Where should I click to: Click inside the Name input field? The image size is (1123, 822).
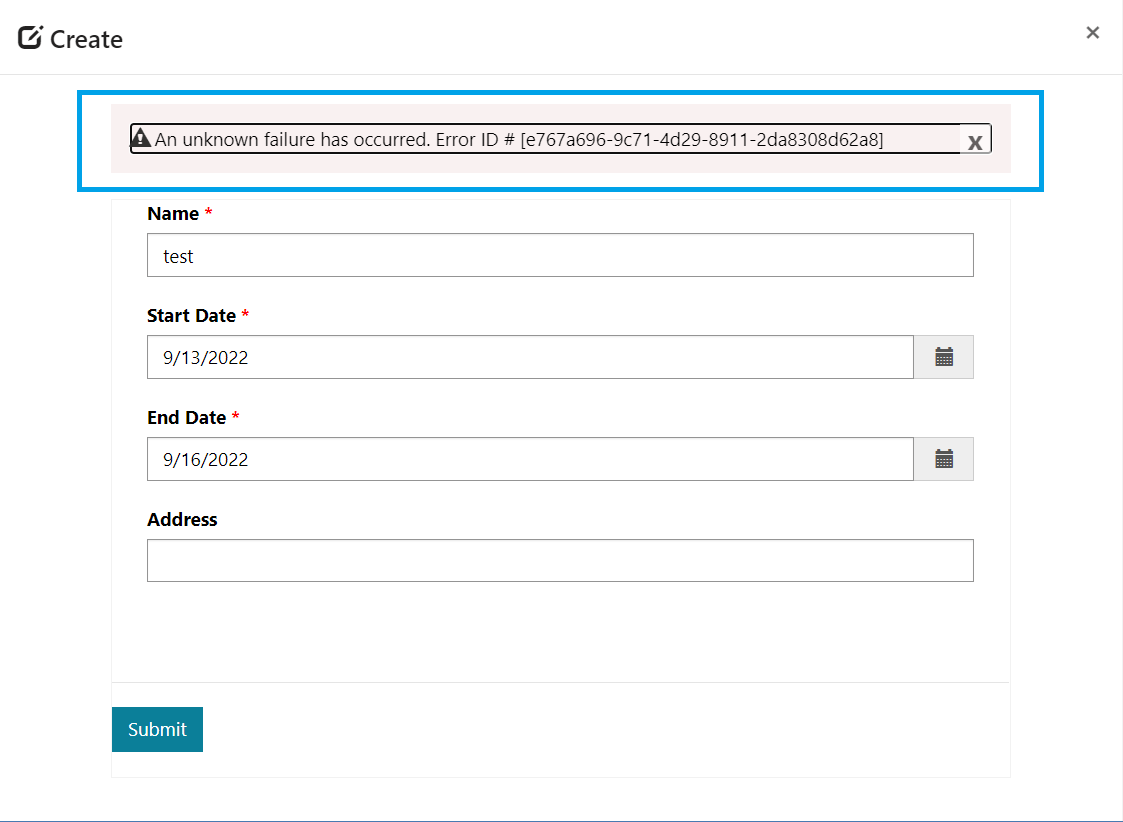[560, 255]
